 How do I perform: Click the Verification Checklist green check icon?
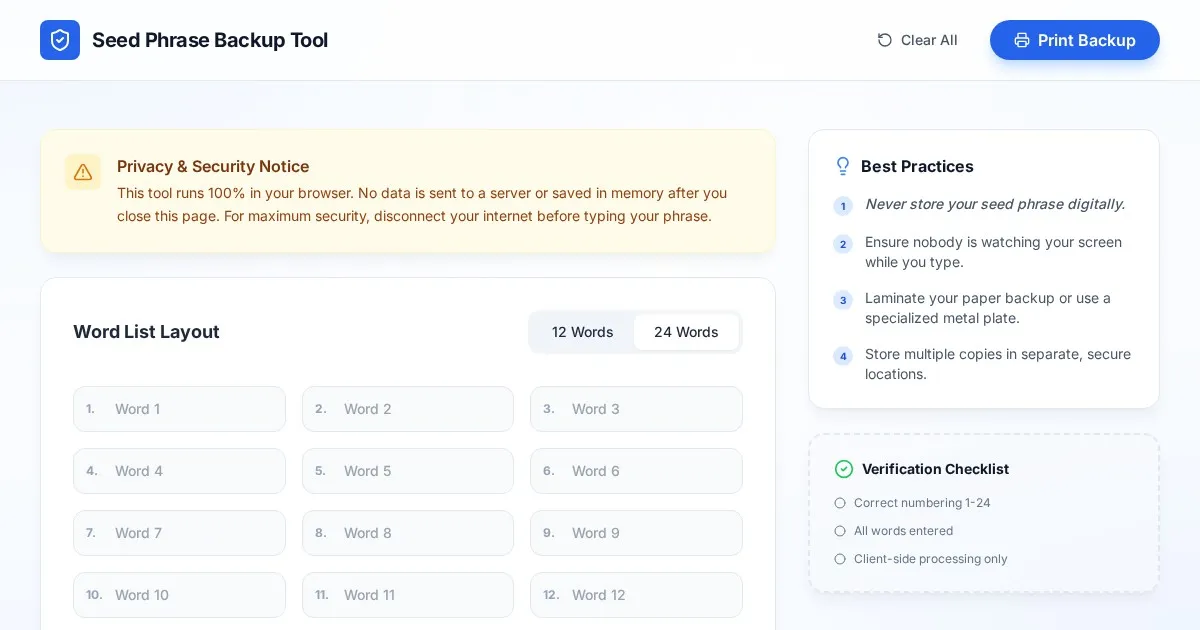(844, 469)
